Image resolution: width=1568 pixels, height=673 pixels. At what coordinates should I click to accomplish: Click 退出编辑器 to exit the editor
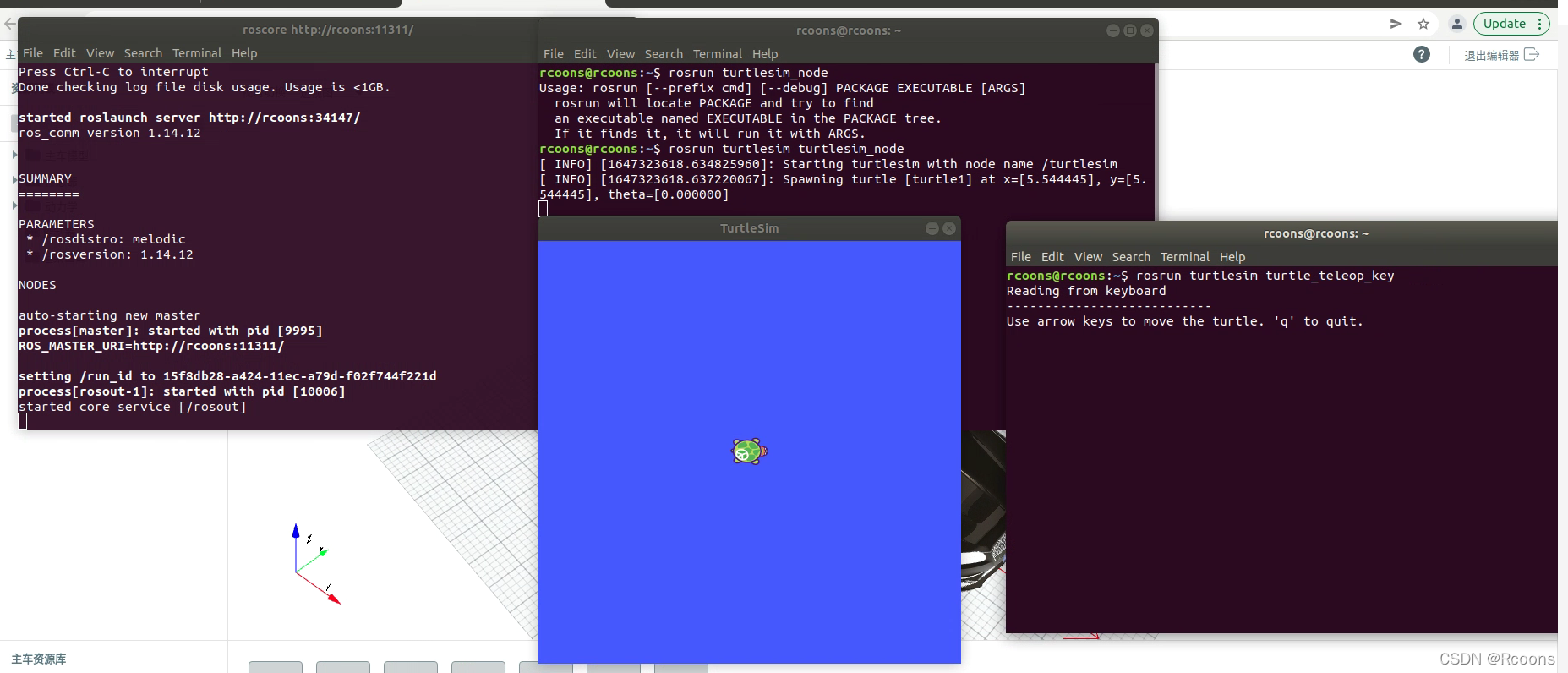(x=1501, y=55)
